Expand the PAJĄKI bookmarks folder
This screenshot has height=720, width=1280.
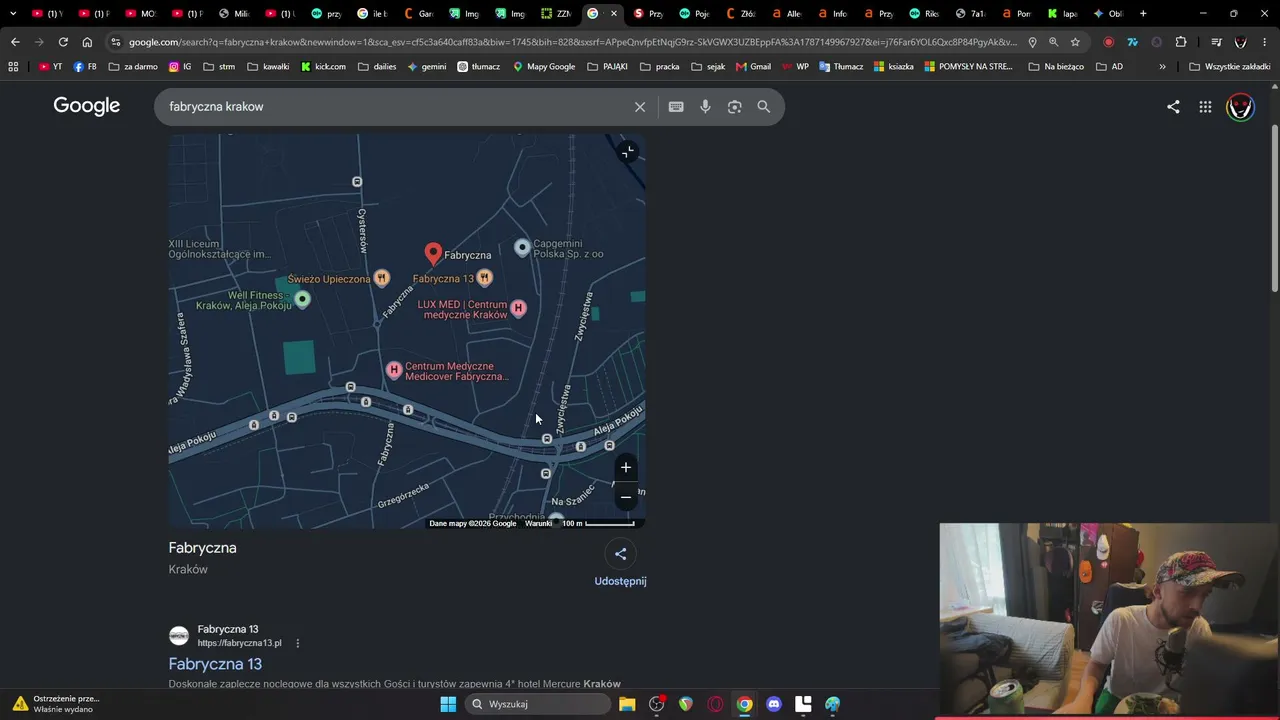(x=608, y=67)
